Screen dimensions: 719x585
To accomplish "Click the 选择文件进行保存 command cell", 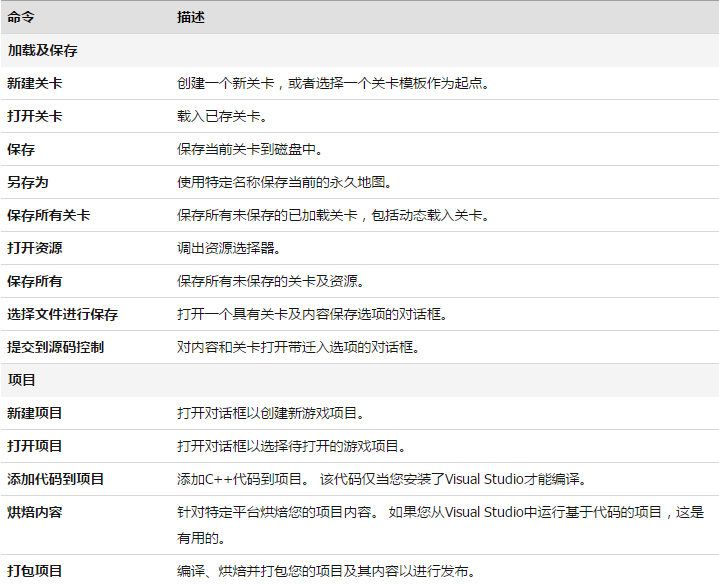I will [63, 315].
